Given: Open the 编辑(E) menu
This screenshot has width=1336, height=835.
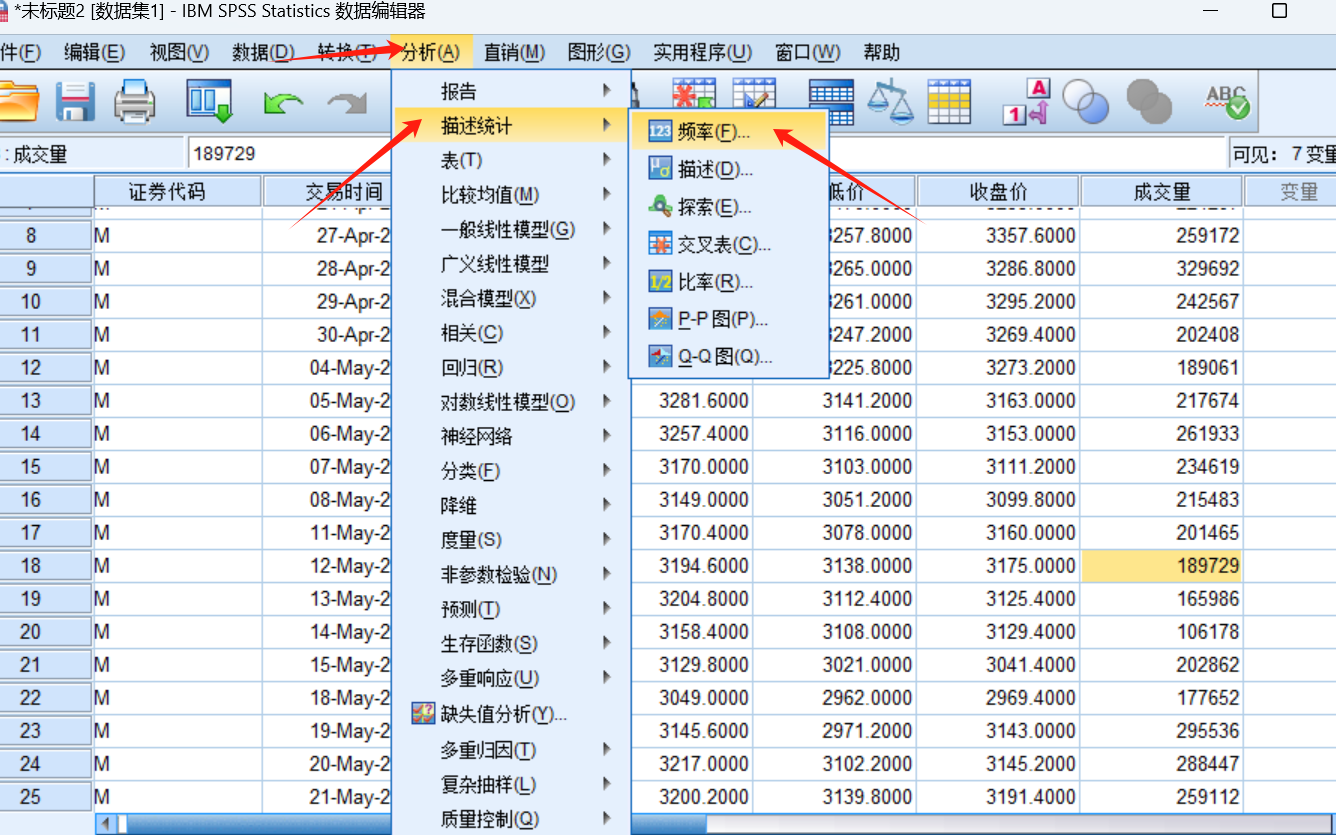Looking at the screenshot, I should click(x=95, y=52).
